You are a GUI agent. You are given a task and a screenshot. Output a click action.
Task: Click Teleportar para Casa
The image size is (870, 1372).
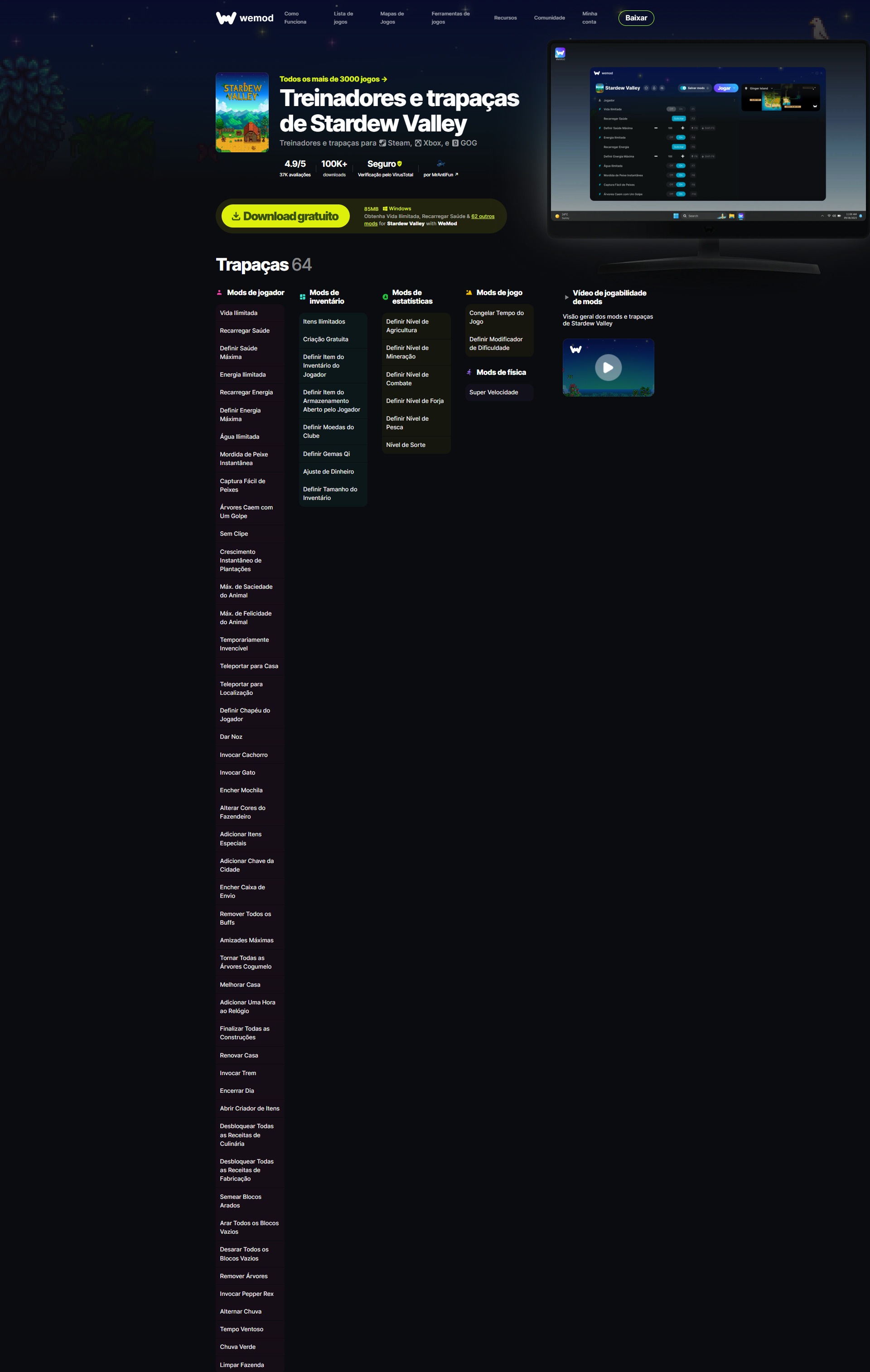250,666
